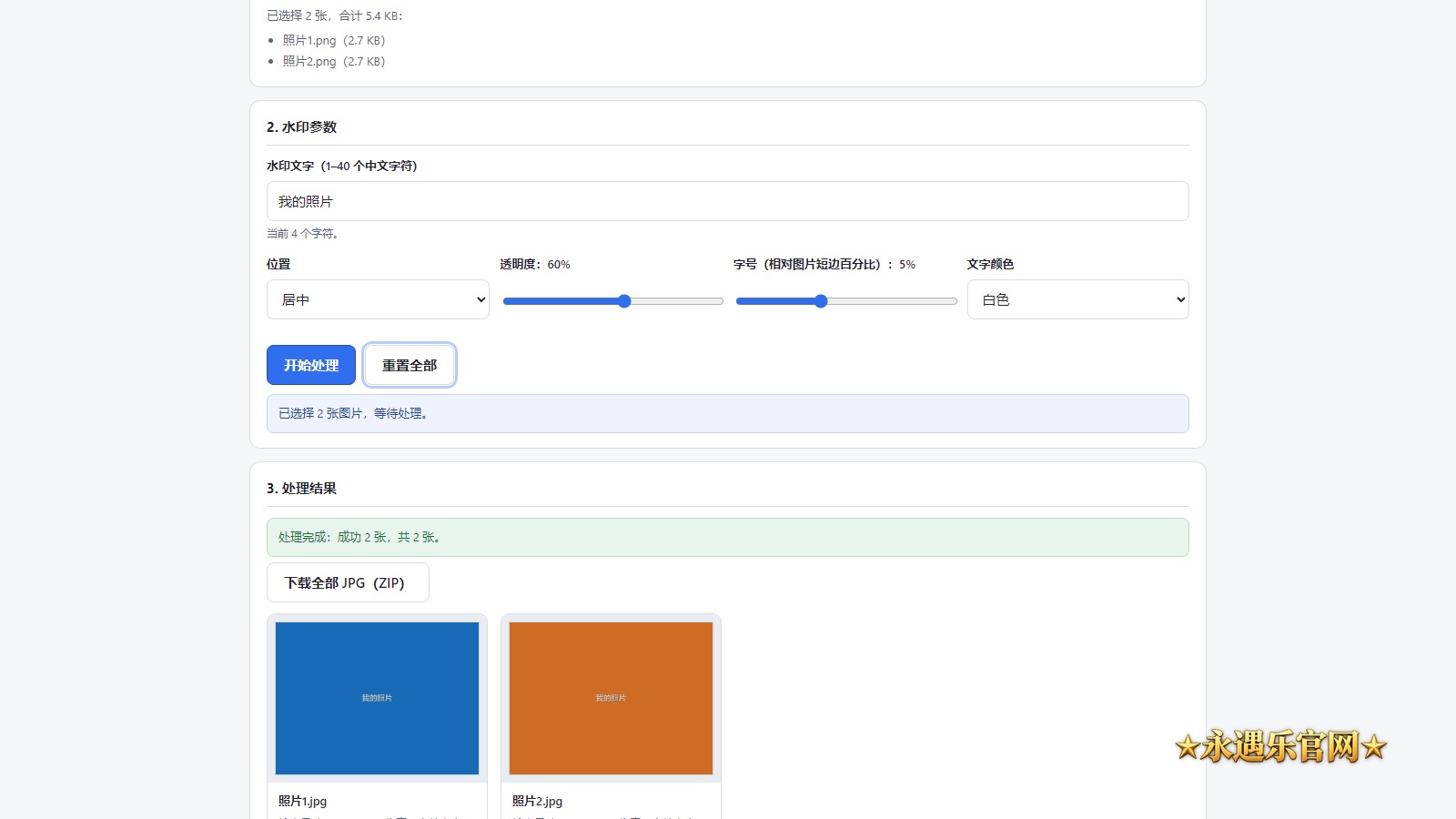Click the 重置全部 button
This screenshot has width=1456, height=819.
tap(409, 365)
